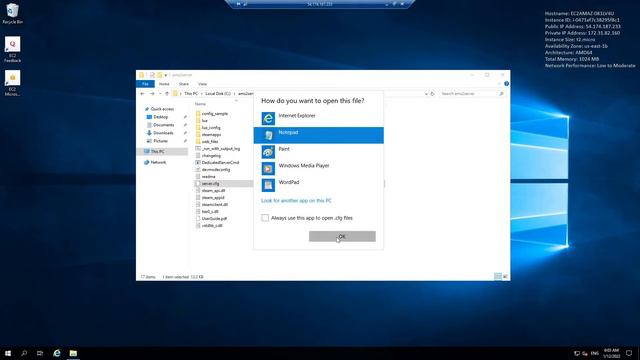This screenshot has width=640, height=360.
Task: Select Quick access in navigation pane
Action: click(162, 109)
